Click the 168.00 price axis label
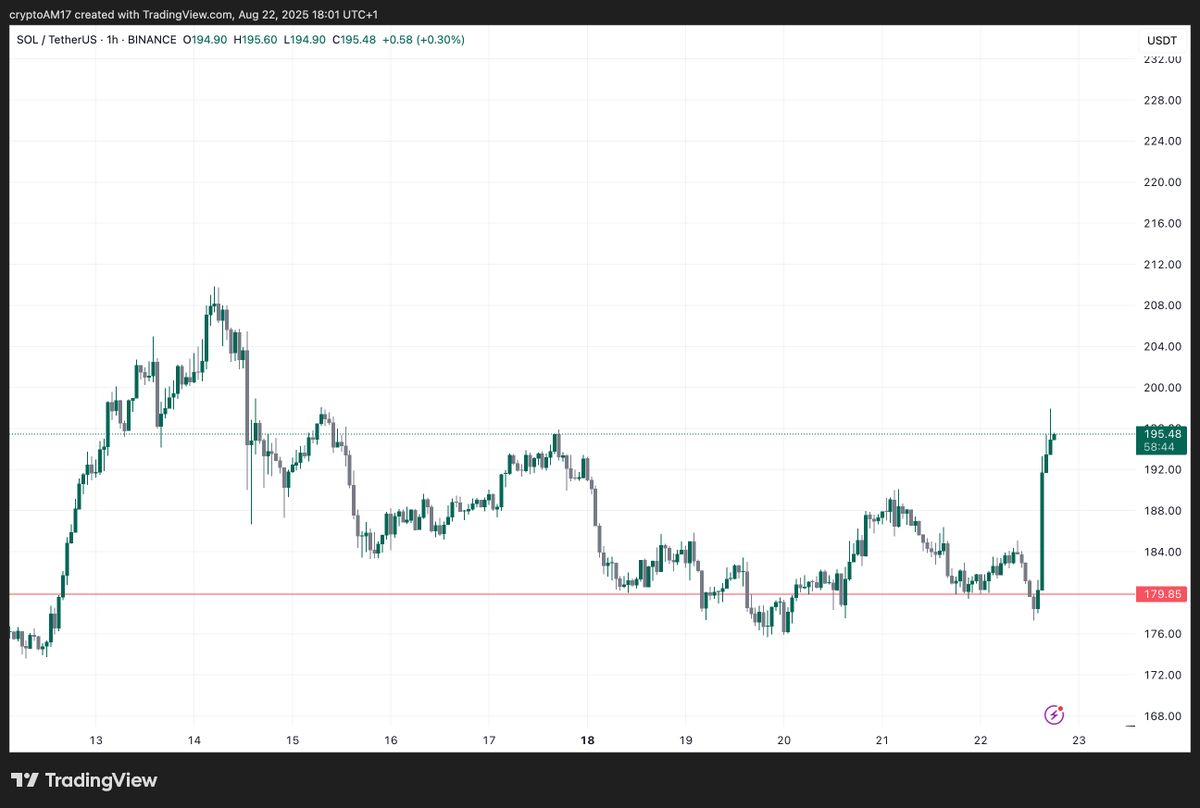The width and height of the screenshot is (1200, 808). (x=1161, y=715)
